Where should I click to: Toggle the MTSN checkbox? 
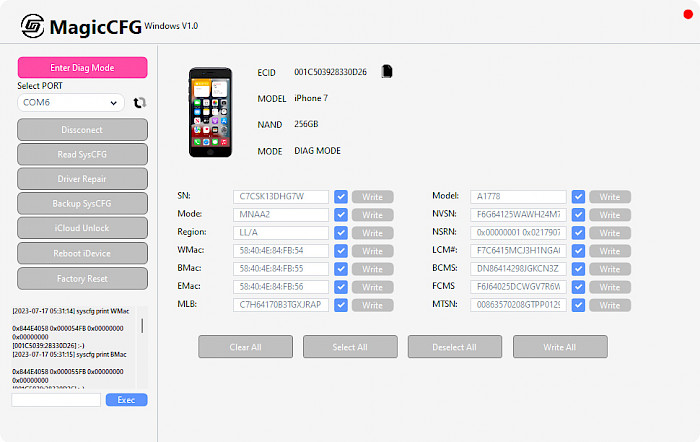click(578, 305)
